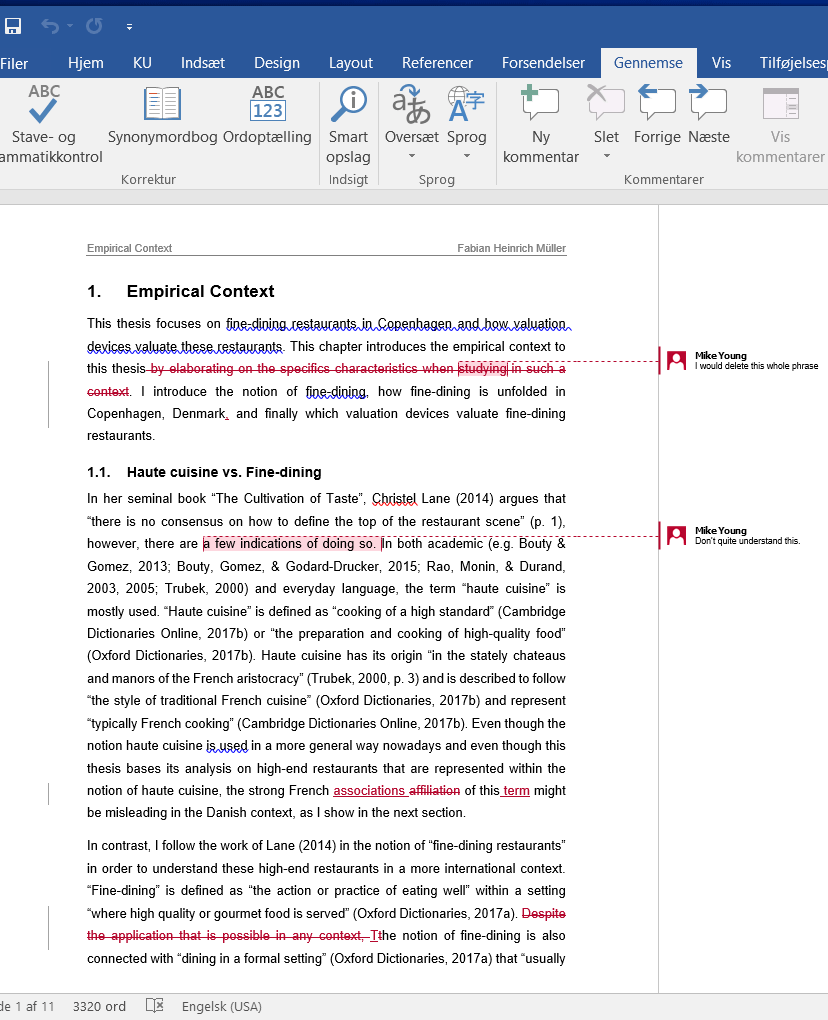The width and height of the screenshot is (828, 1020).
Task: Click inserted word 'associations' in red
Action: [369, 791]
